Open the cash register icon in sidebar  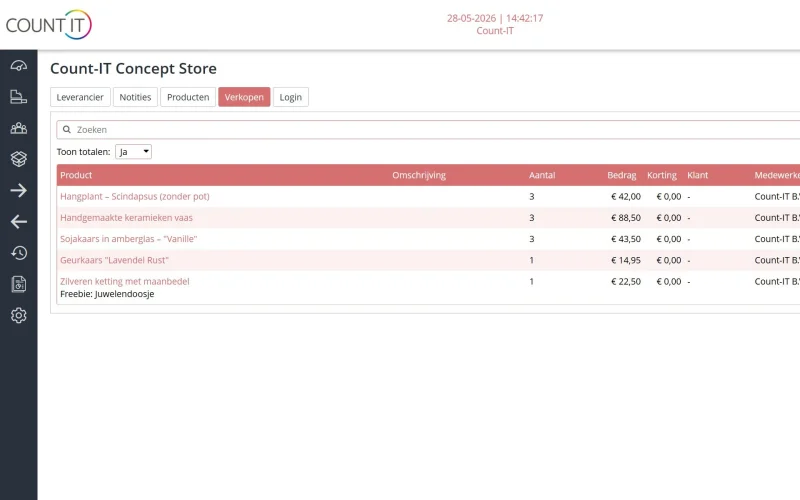[x=18, y=96]
